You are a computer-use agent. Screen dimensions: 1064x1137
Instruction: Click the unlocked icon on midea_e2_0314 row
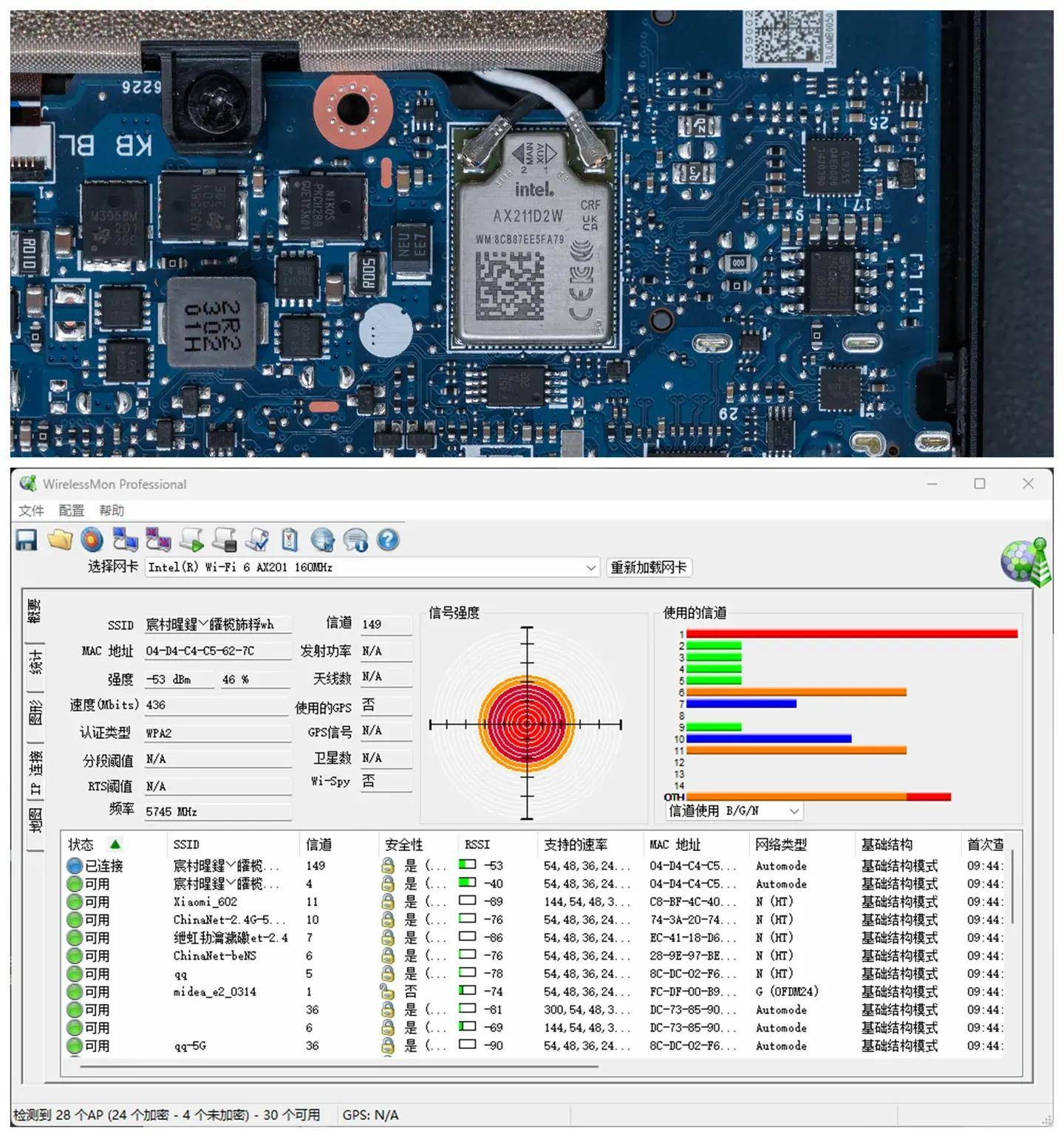(x=386, y=991)
